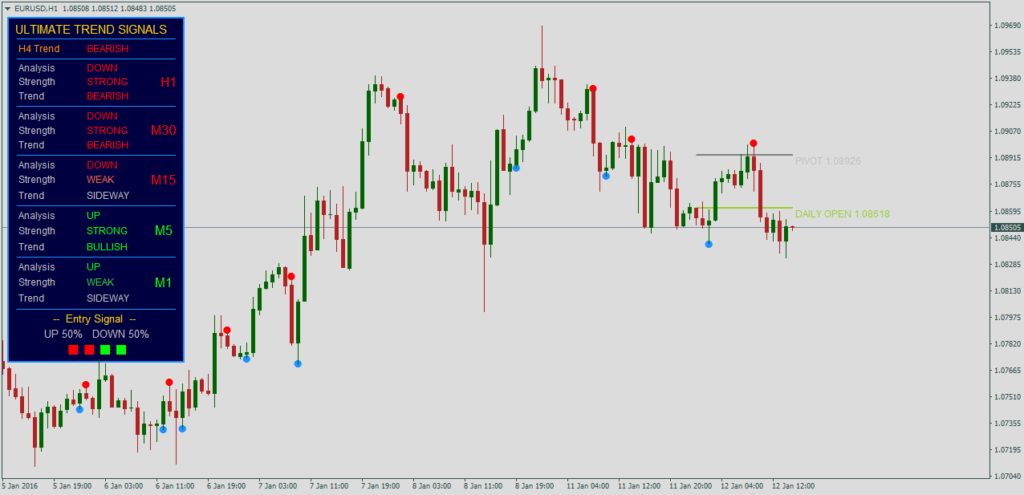The width and height of the screenshot is (1024, 495).
Task: Click the 1.07355 price axis label
Action: [x=1007, y=423]
